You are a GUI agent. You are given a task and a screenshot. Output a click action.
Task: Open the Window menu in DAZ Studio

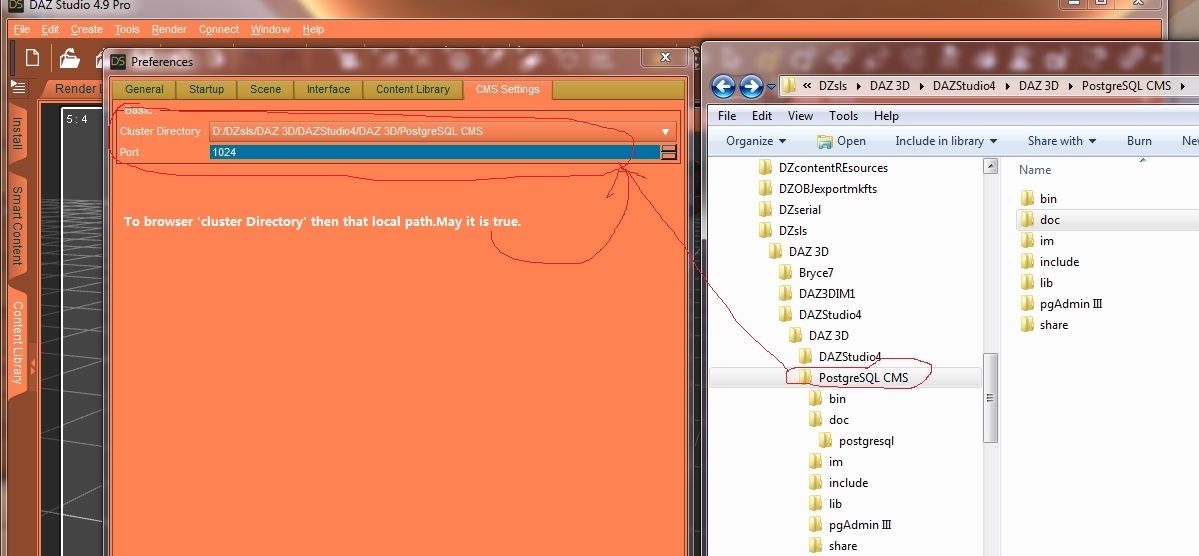(270, 29)
